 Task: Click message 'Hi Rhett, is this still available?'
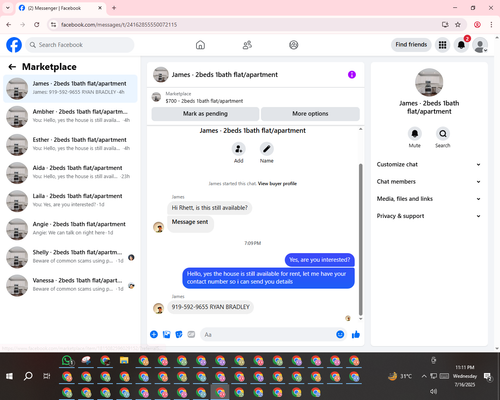click(210, 208)
